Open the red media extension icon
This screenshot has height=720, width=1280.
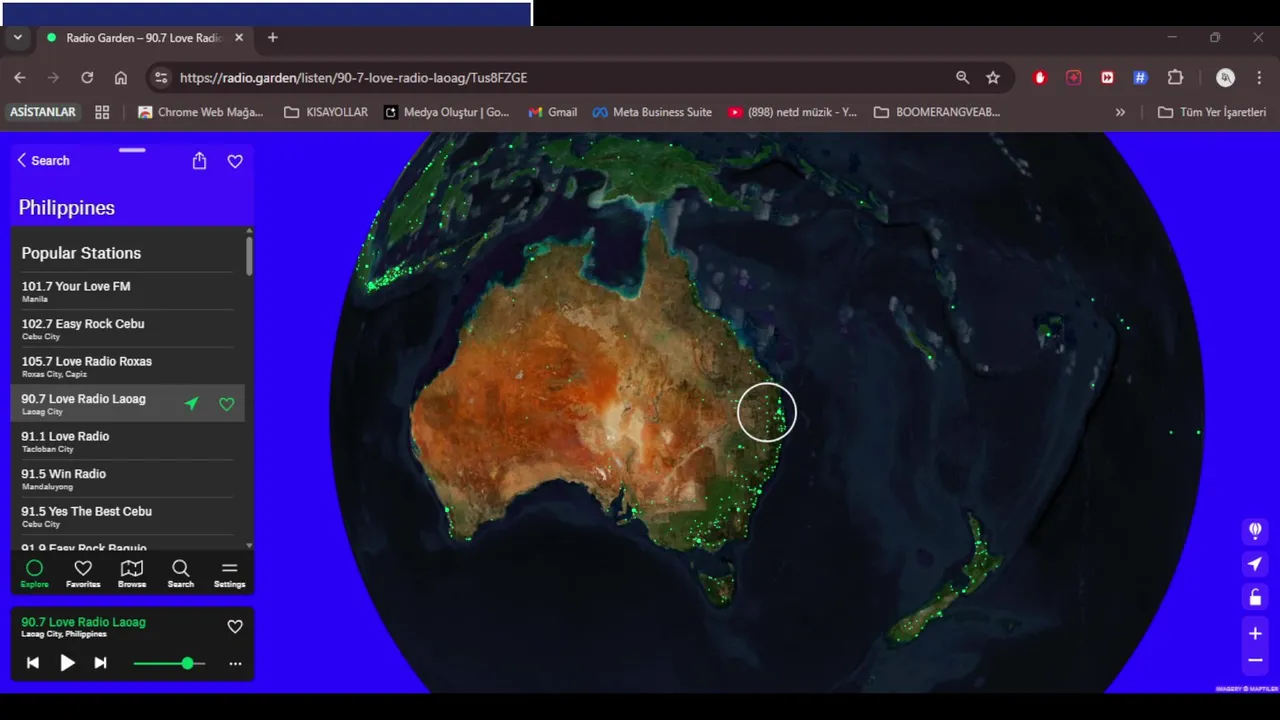(1107, 78)
